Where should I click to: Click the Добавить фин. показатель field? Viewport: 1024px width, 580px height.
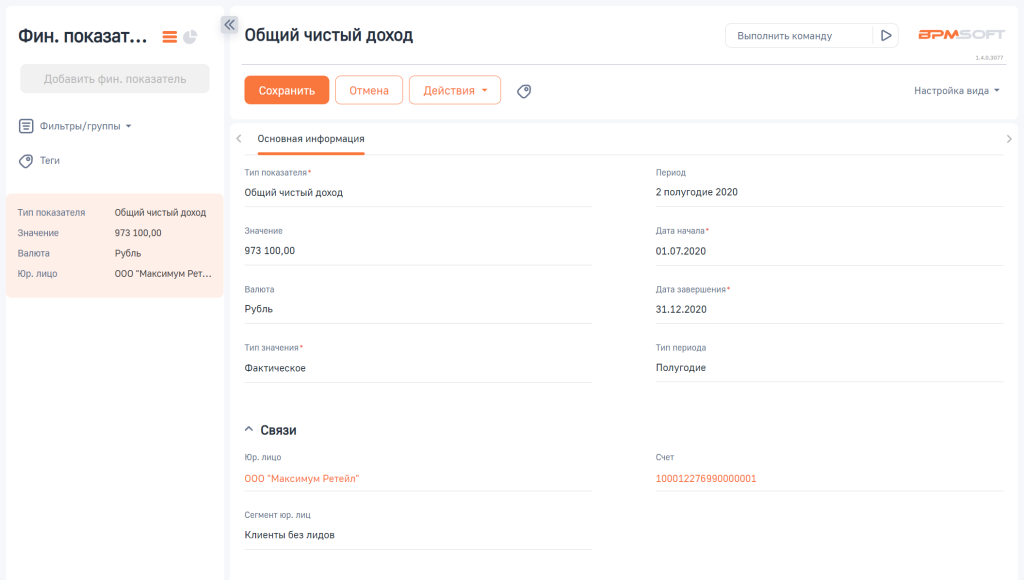coord(114,78)
